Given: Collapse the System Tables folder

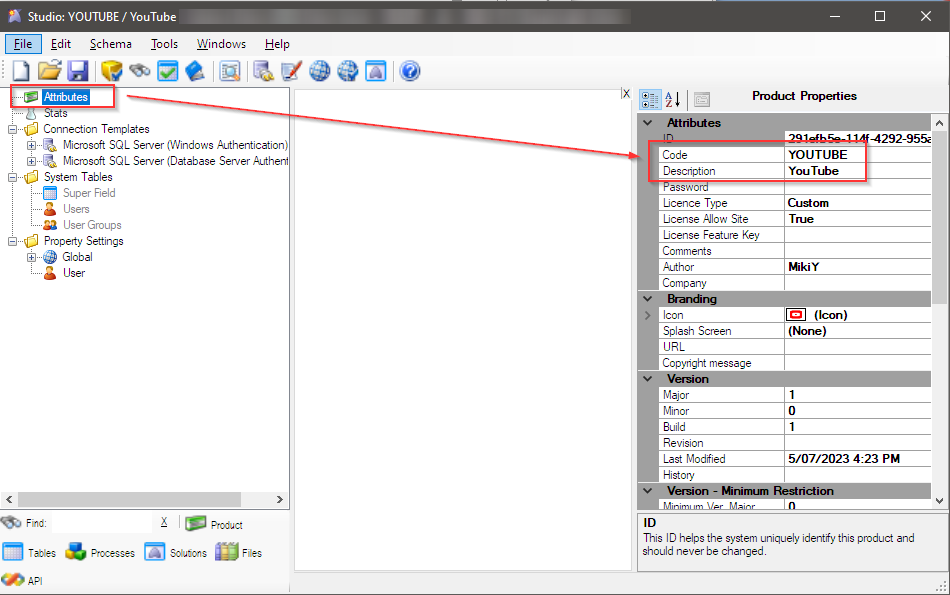Looking at the screenshot, I should [x=12, y=177].
